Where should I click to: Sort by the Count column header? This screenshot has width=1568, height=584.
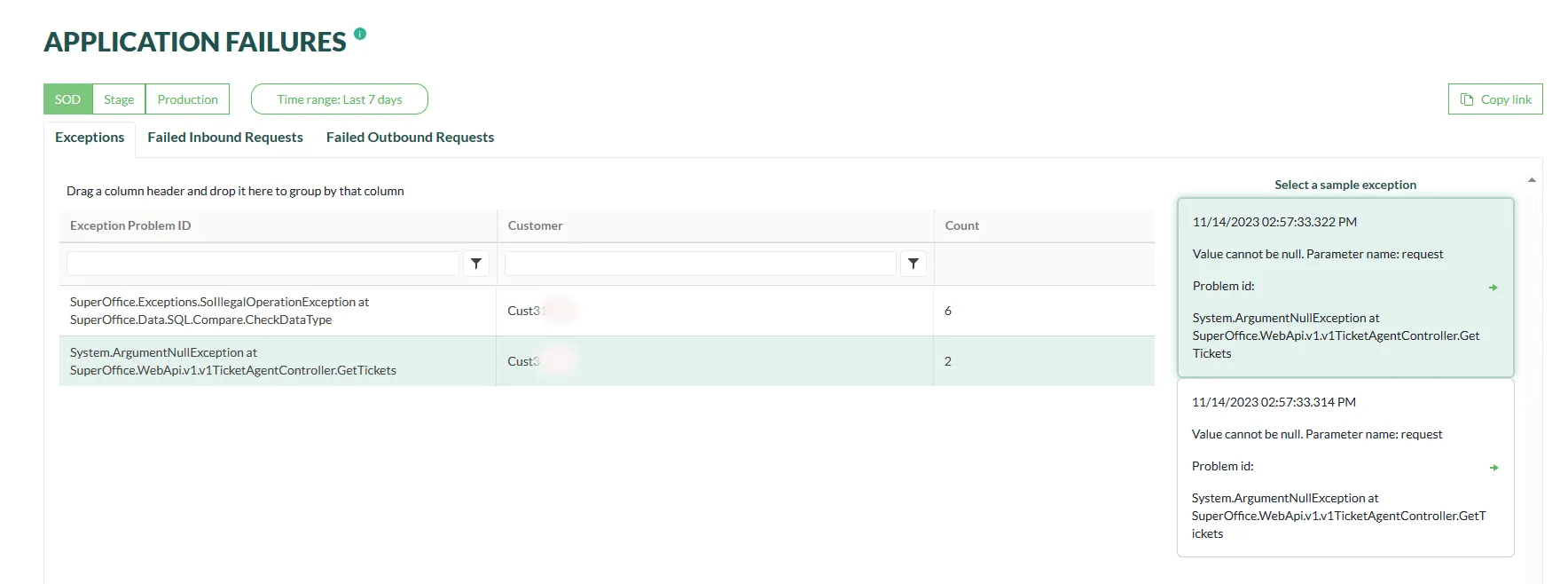pyautogui.click(x=962, y=225)
